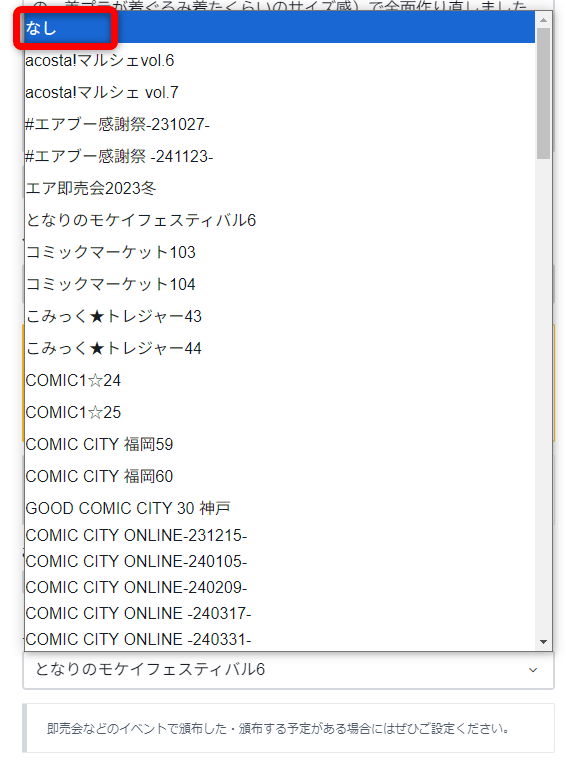Select COMIC CITY ONLINE-231215- entry

pos(280,535)
